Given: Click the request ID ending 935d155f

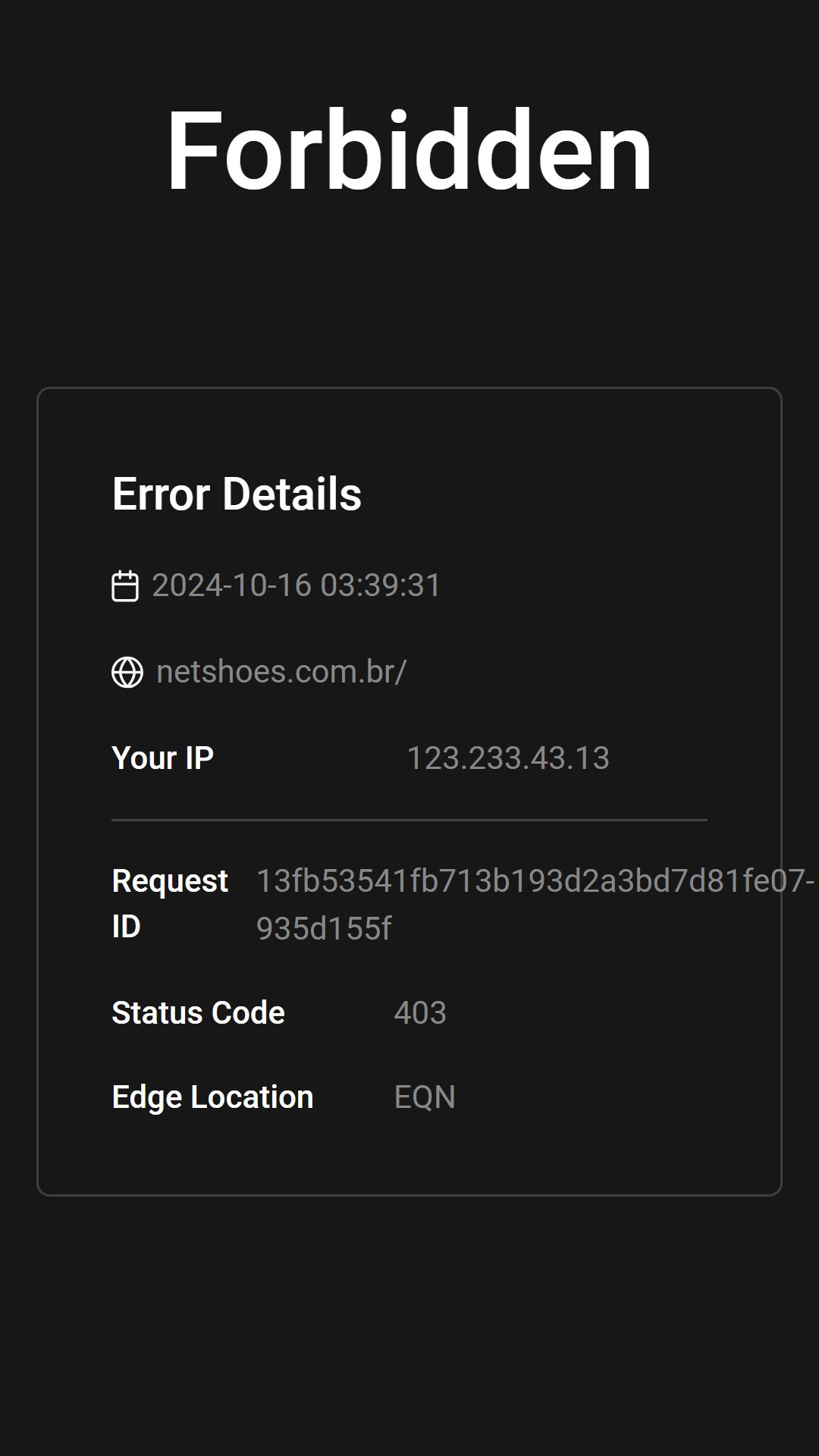Looking at the screenshot, I should click(324, 928).
